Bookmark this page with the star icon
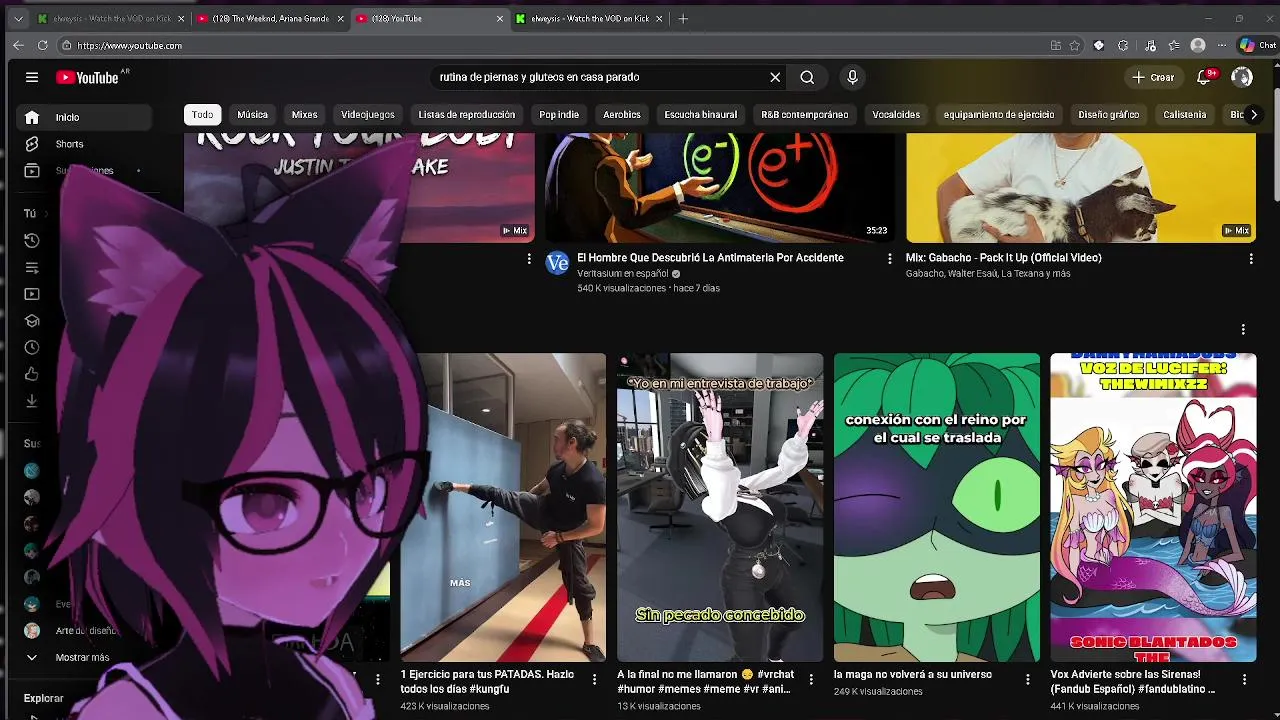The image size is (1280, 720). tap(1075, 45)
